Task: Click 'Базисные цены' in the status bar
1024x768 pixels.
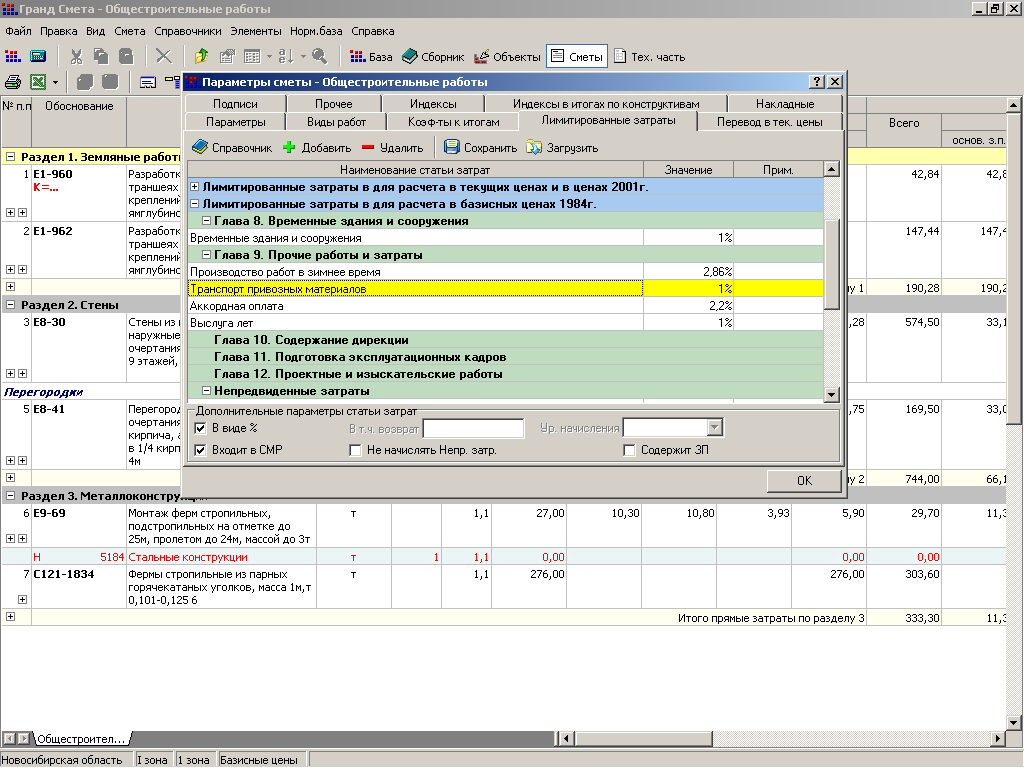Action: coord(259,760)
